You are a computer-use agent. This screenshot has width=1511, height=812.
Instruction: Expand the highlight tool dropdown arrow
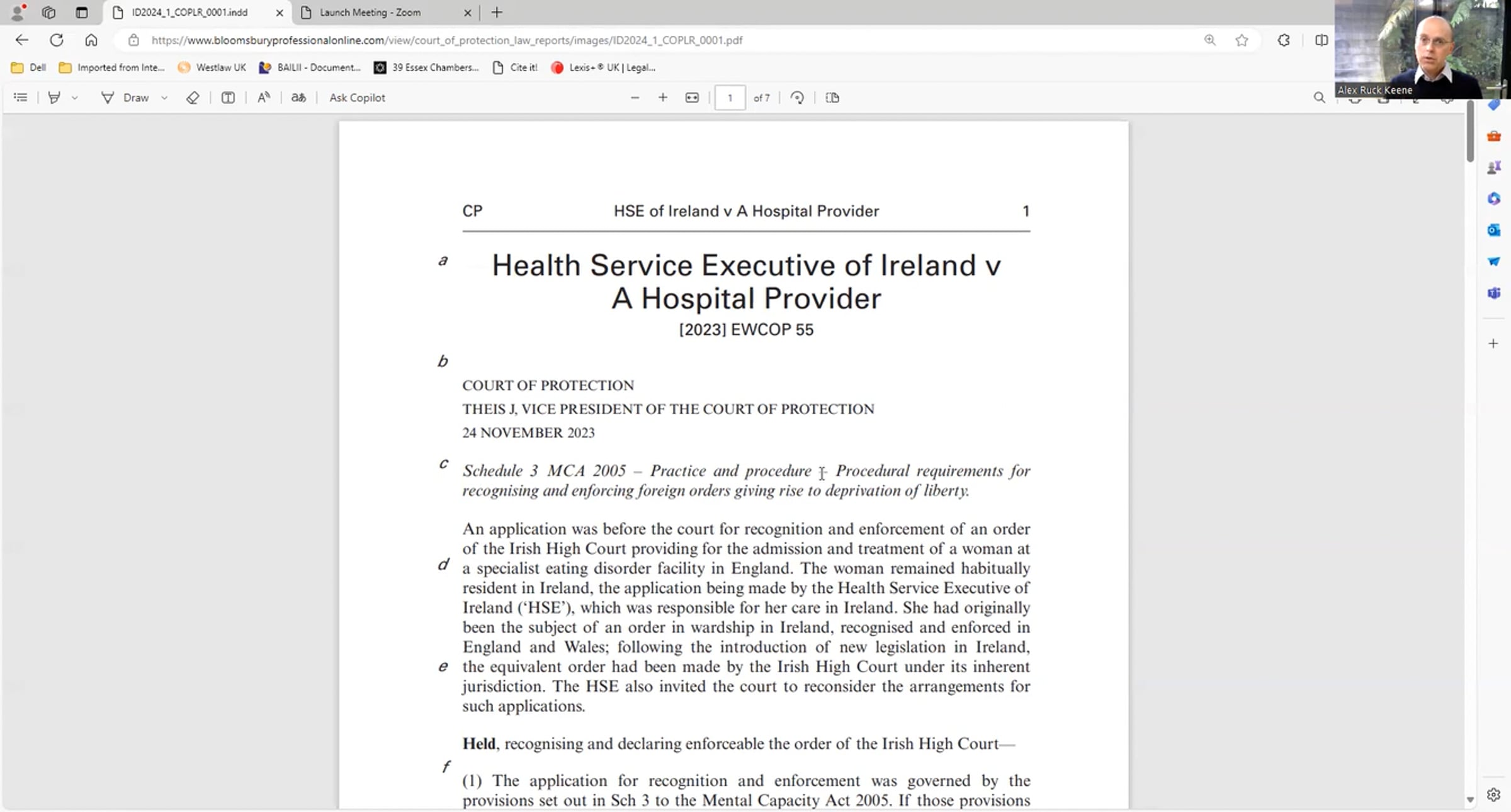tap(74, 98)
